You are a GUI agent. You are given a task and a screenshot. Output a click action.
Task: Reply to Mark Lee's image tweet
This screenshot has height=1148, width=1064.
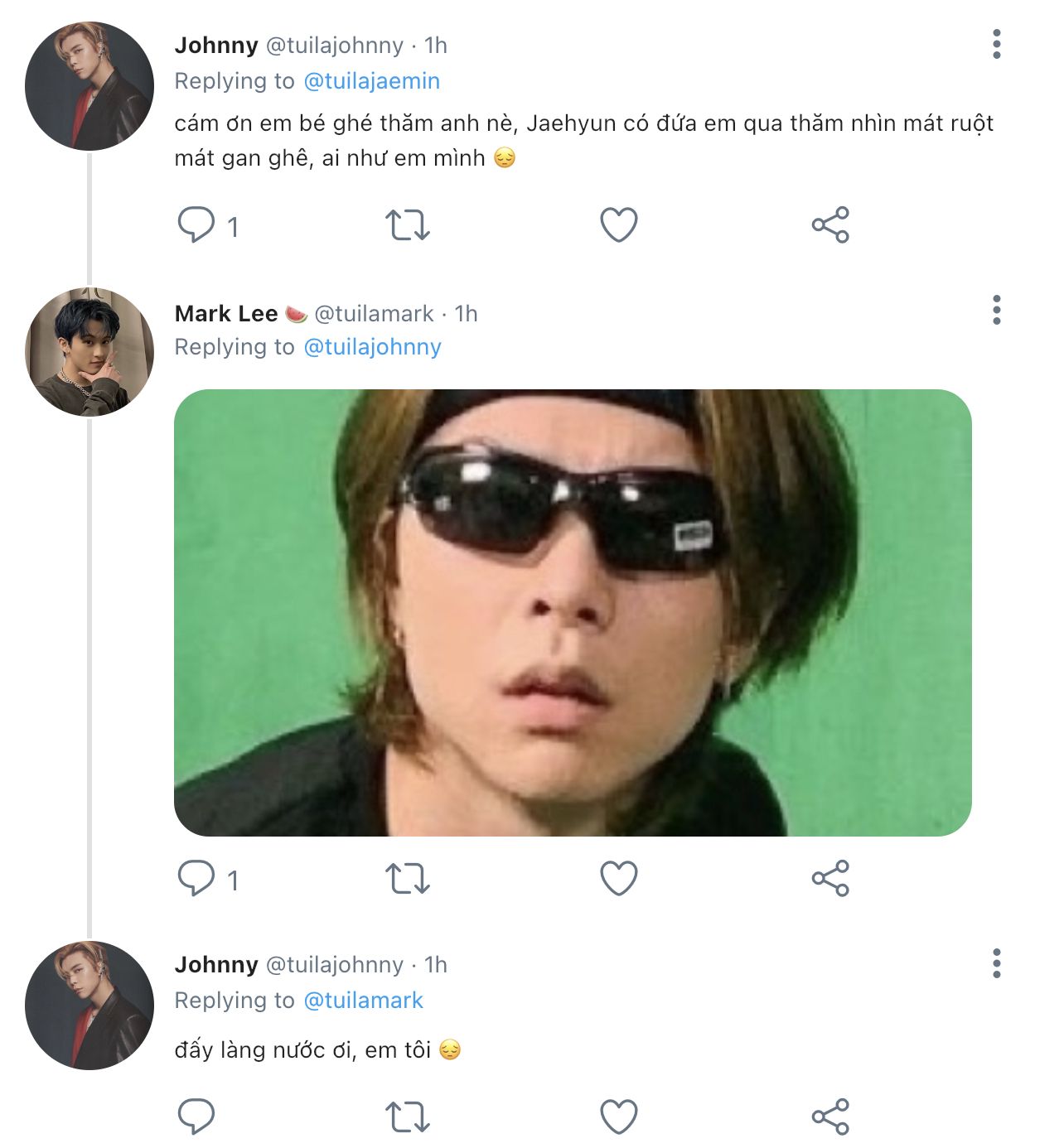point(196,878)
